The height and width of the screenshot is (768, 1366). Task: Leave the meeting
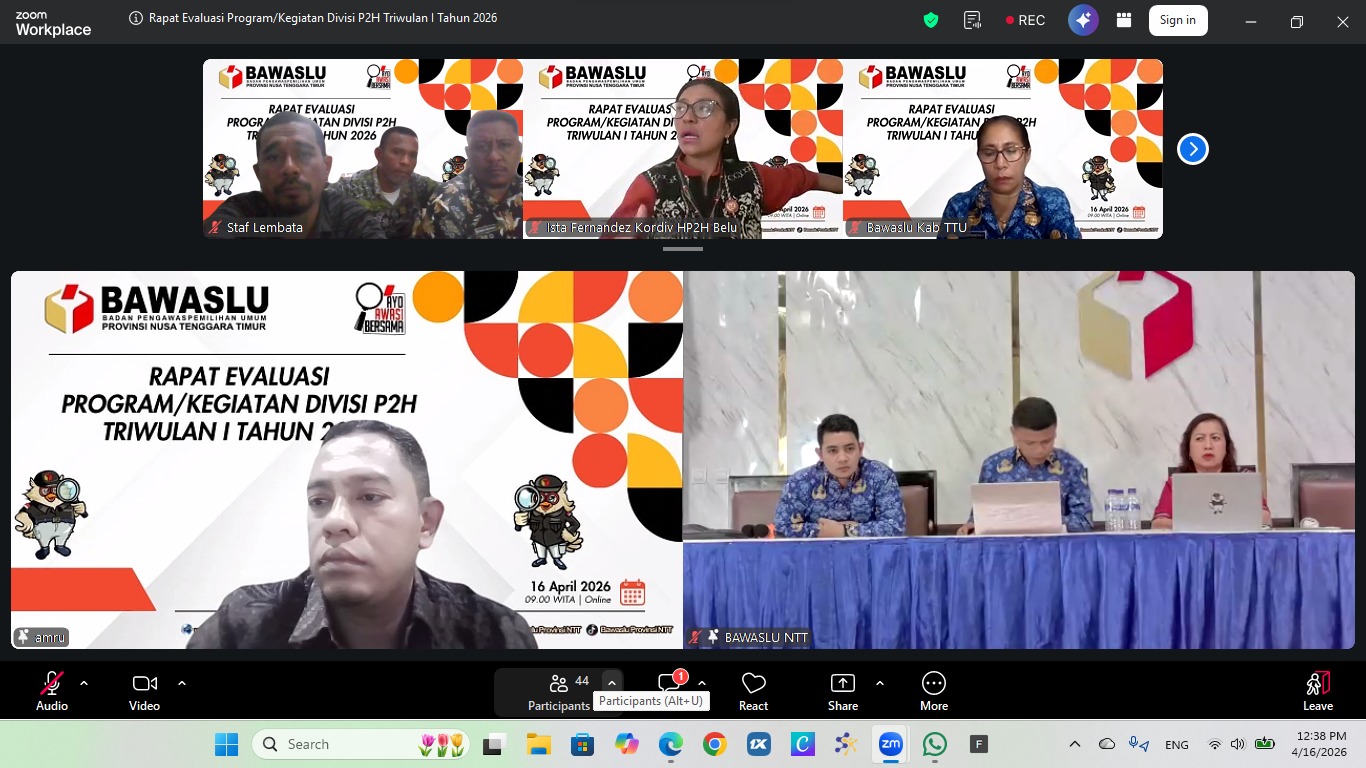1317,691
